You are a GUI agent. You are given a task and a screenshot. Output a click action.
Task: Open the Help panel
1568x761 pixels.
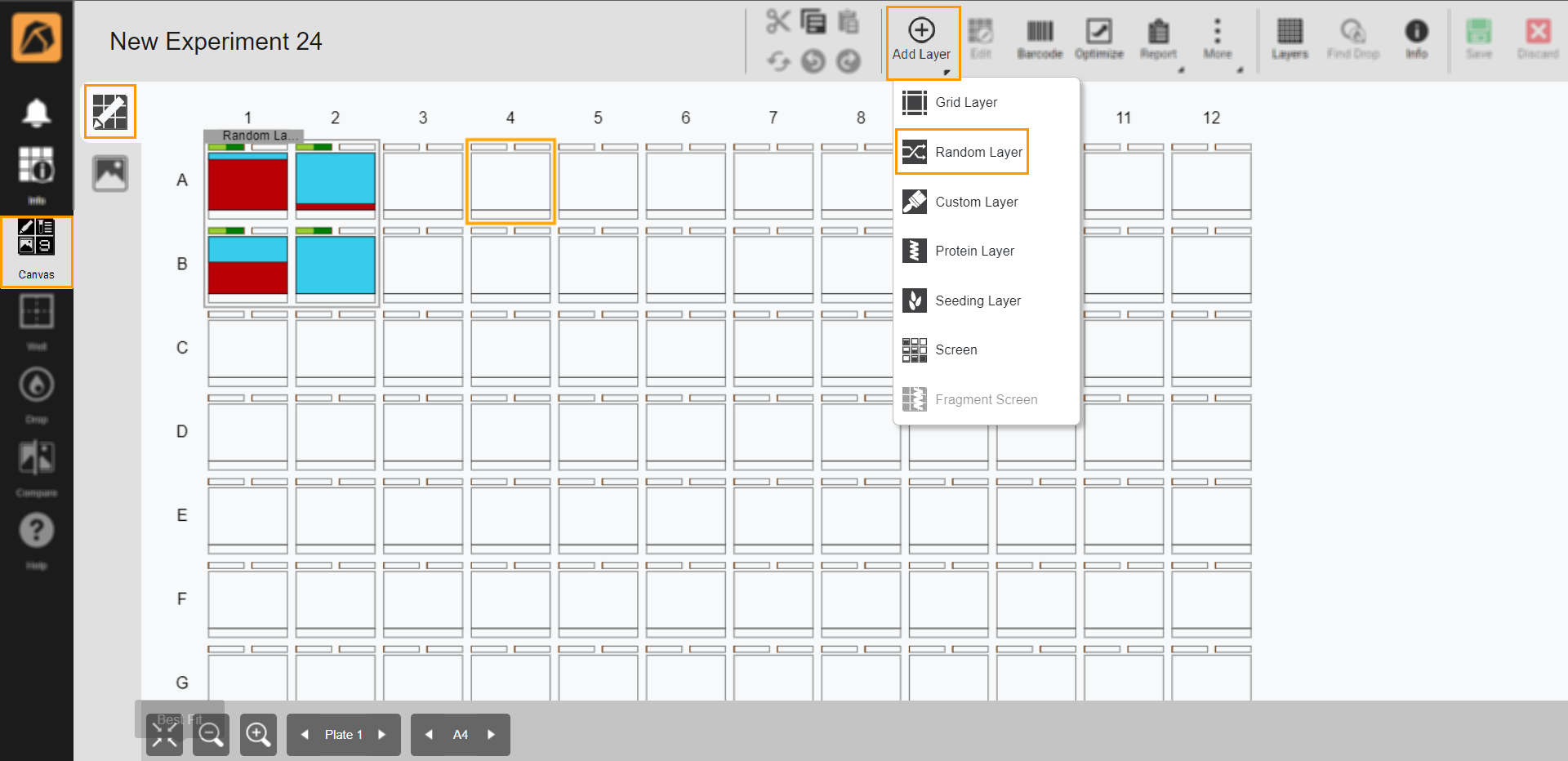click(36, 531)
